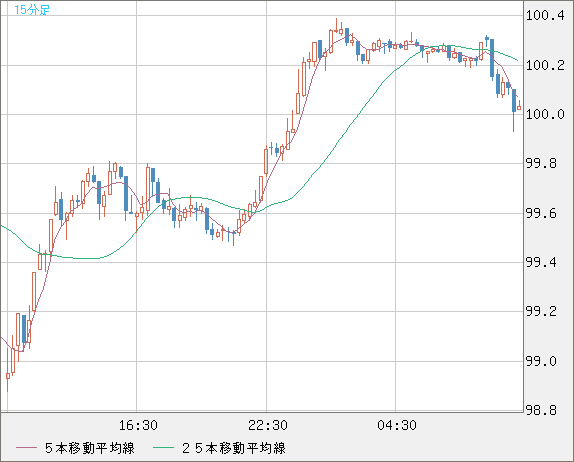Click the 100.4 price axis label
Image resolution: width=574 pixels, height=462 pixels.
tap(545, 15)
